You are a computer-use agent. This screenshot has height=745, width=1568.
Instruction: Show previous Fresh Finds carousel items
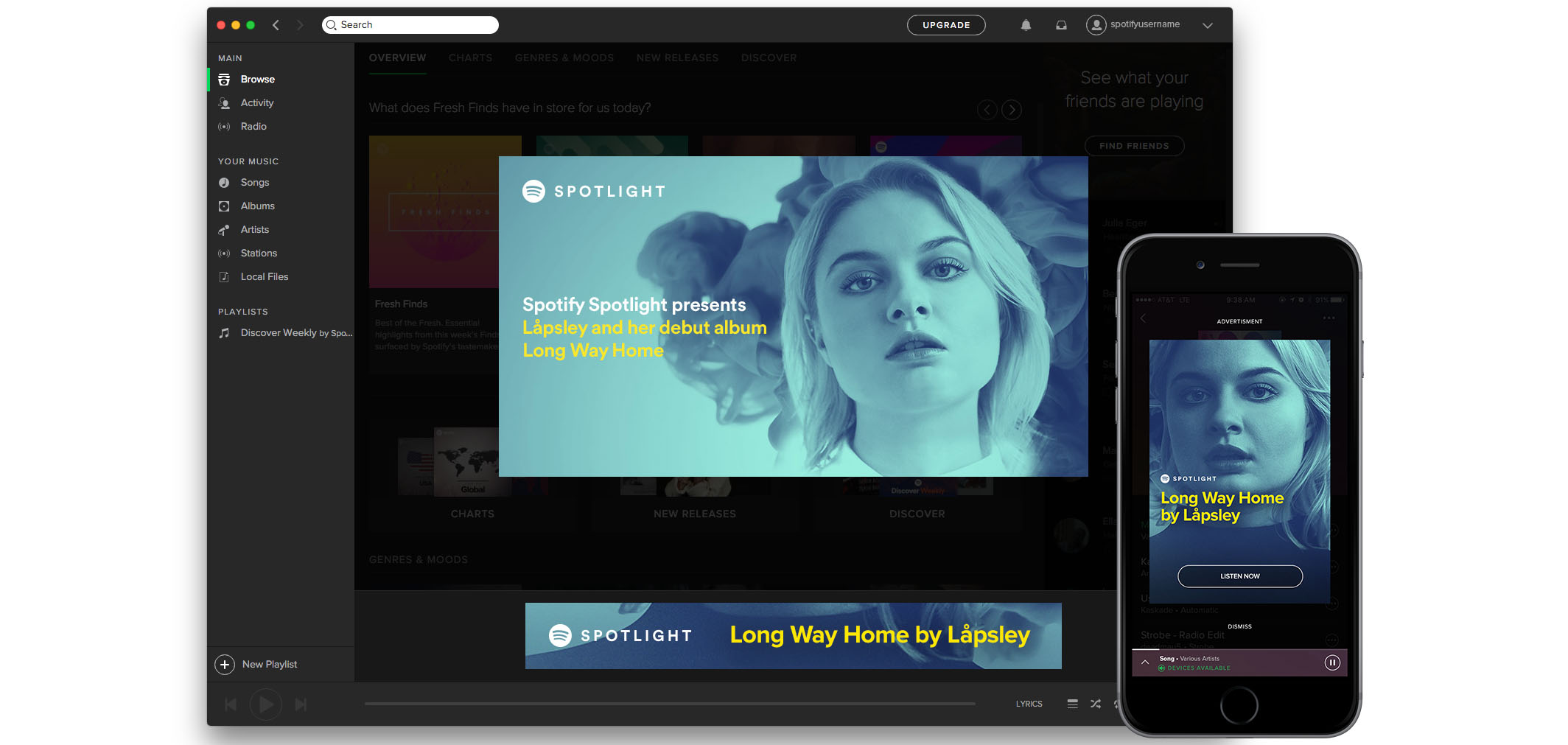coord(987,110)
